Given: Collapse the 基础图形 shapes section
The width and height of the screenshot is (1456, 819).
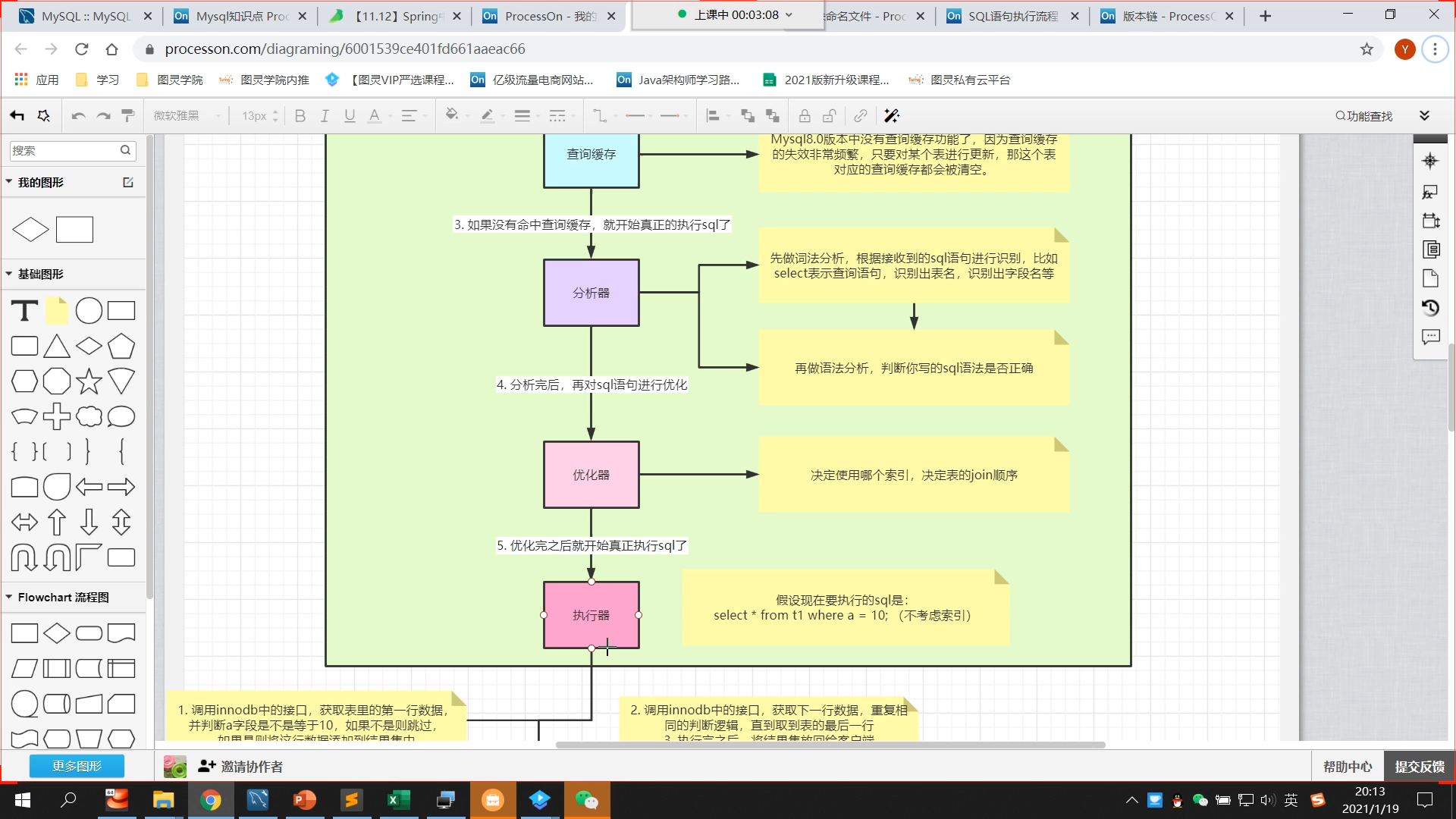Looking at the screenshot, I should tap(39, 274).
